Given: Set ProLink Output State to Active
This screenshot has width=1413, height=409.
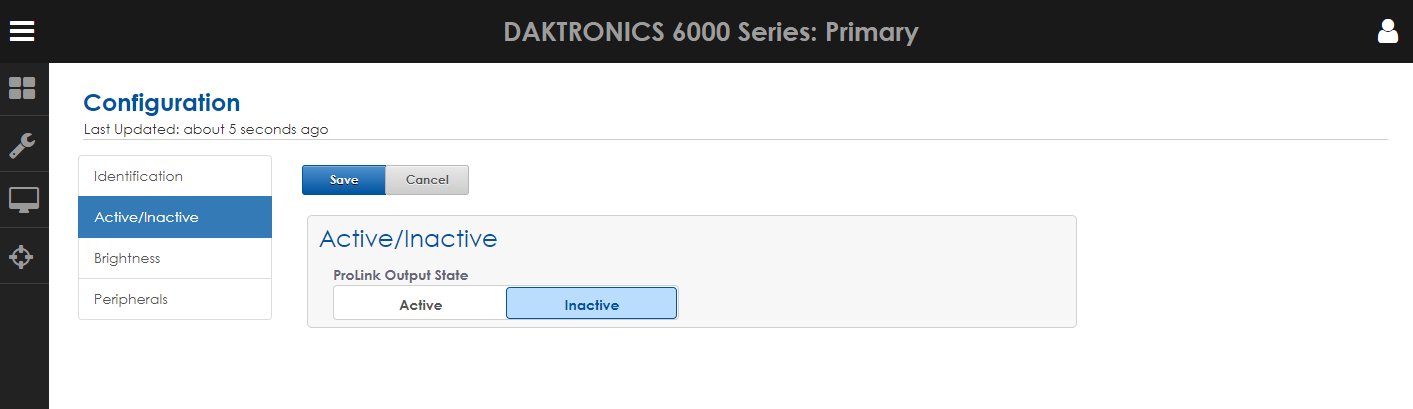Looking at the screenshot, I should (420, 304).
